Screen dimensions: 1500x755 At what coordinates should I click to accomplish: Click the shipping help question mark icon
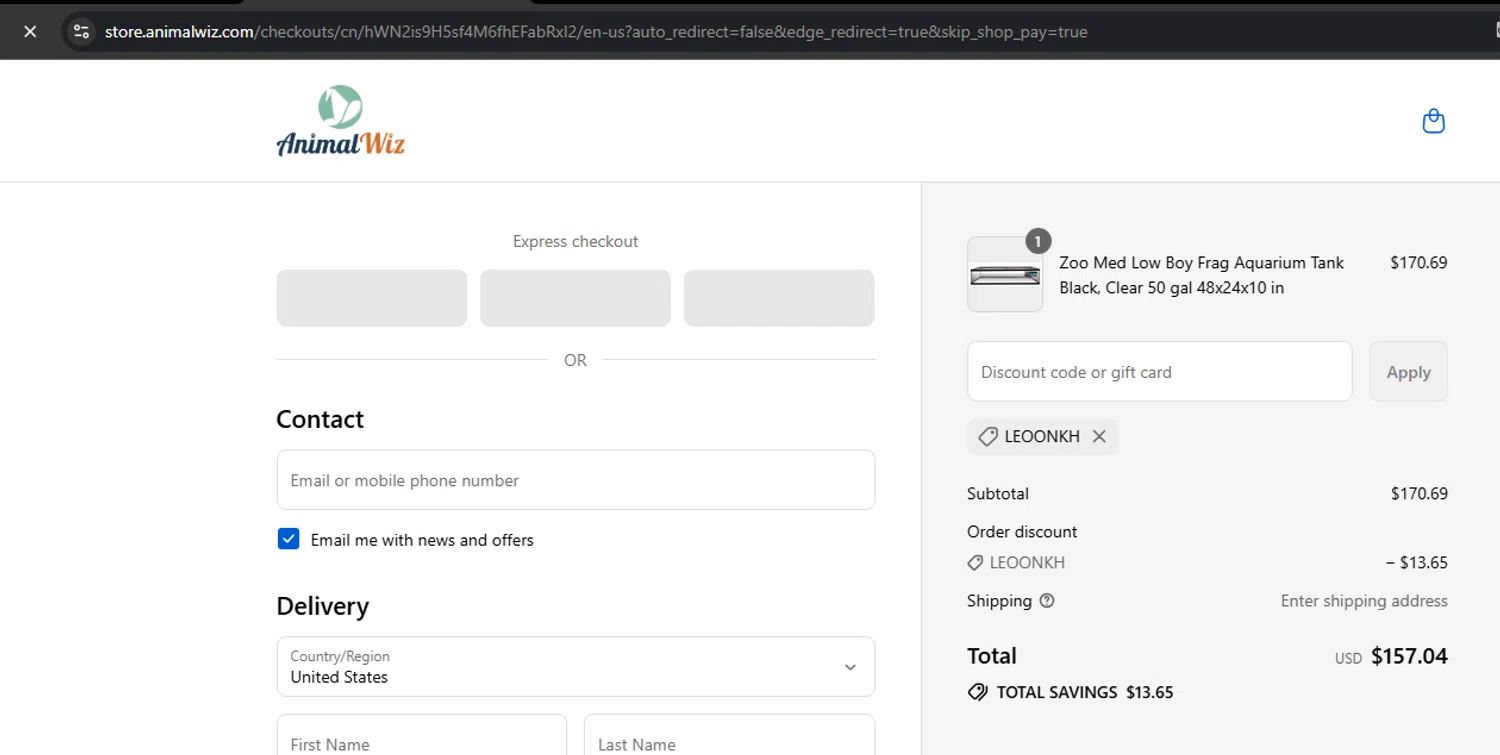[1047, 601]
